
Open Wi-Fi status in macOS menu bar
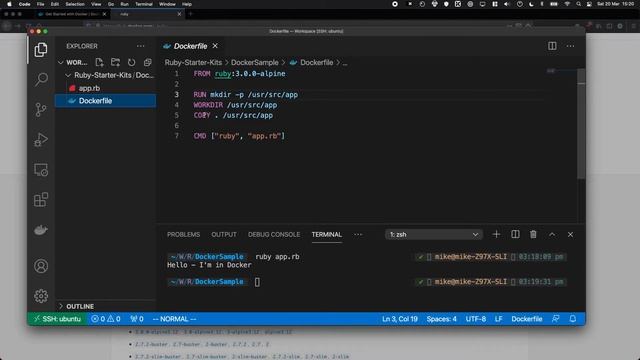click(x=567, y=4)
